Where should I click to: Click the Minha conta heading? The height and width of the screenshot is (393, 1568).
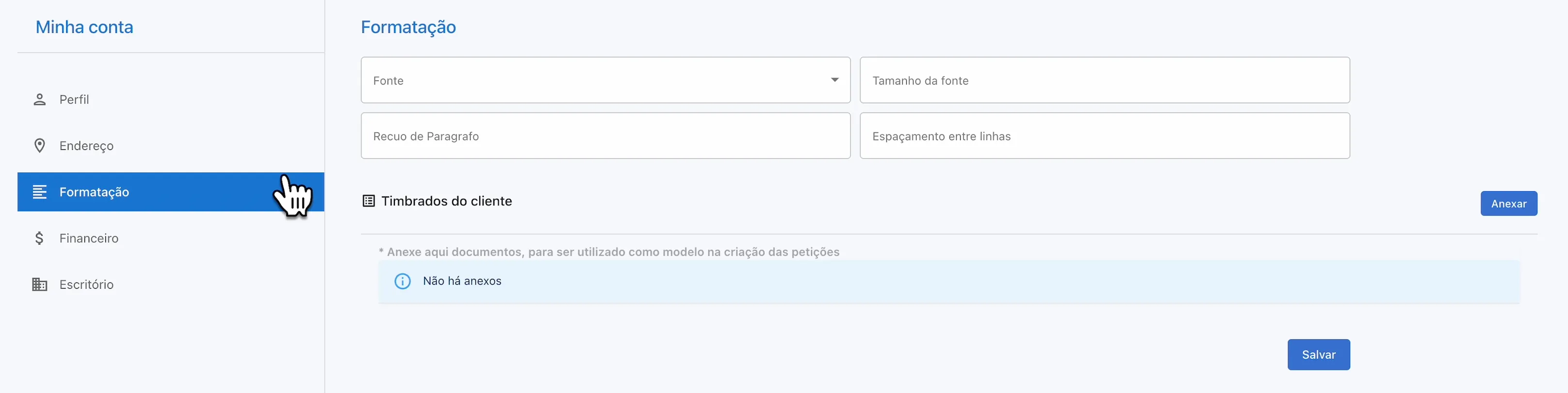pos(84,27)
